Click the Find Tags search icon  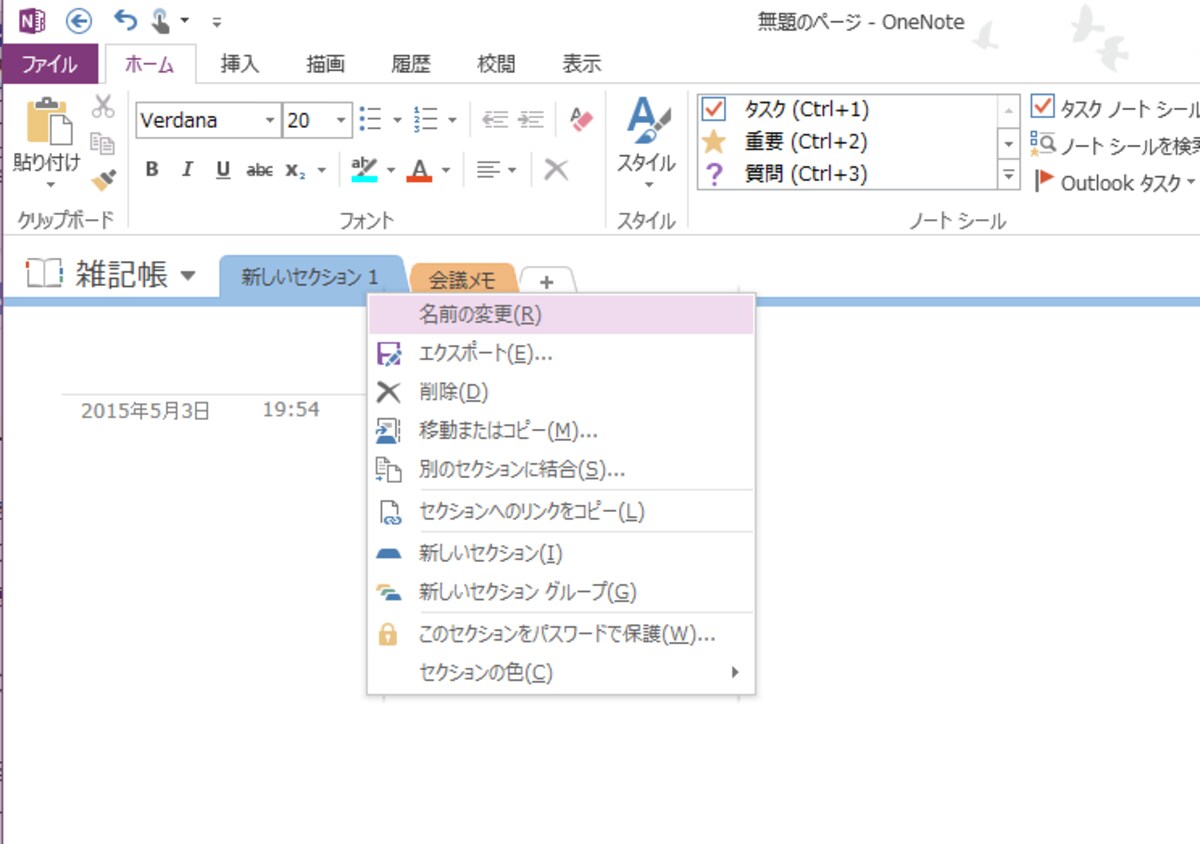(1042, 145)
